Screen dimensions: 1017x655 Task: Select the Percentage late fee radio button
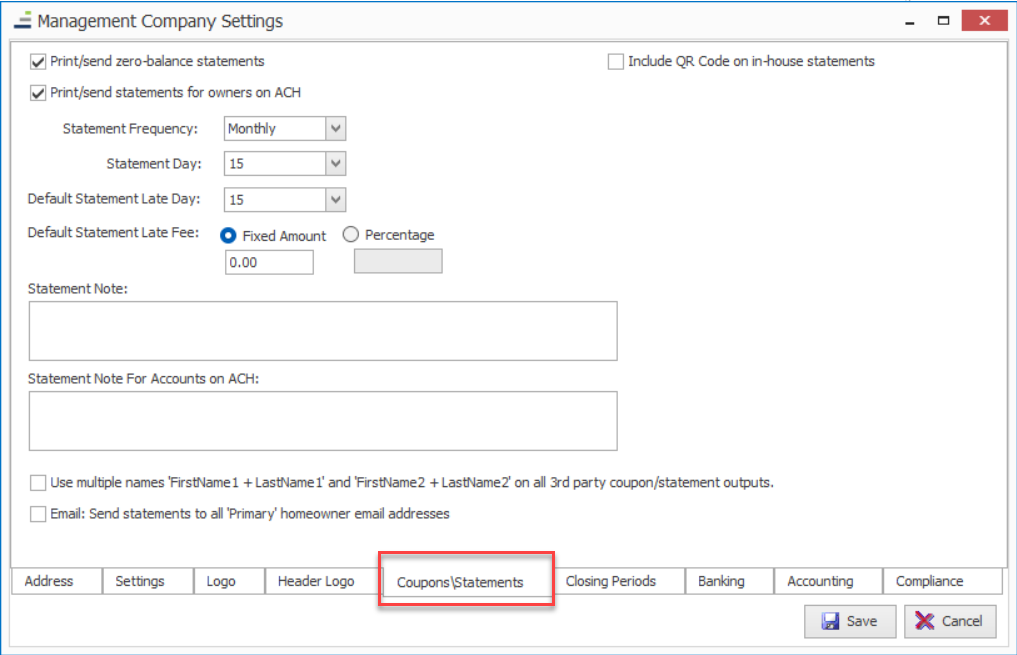(x=351, y=235)
